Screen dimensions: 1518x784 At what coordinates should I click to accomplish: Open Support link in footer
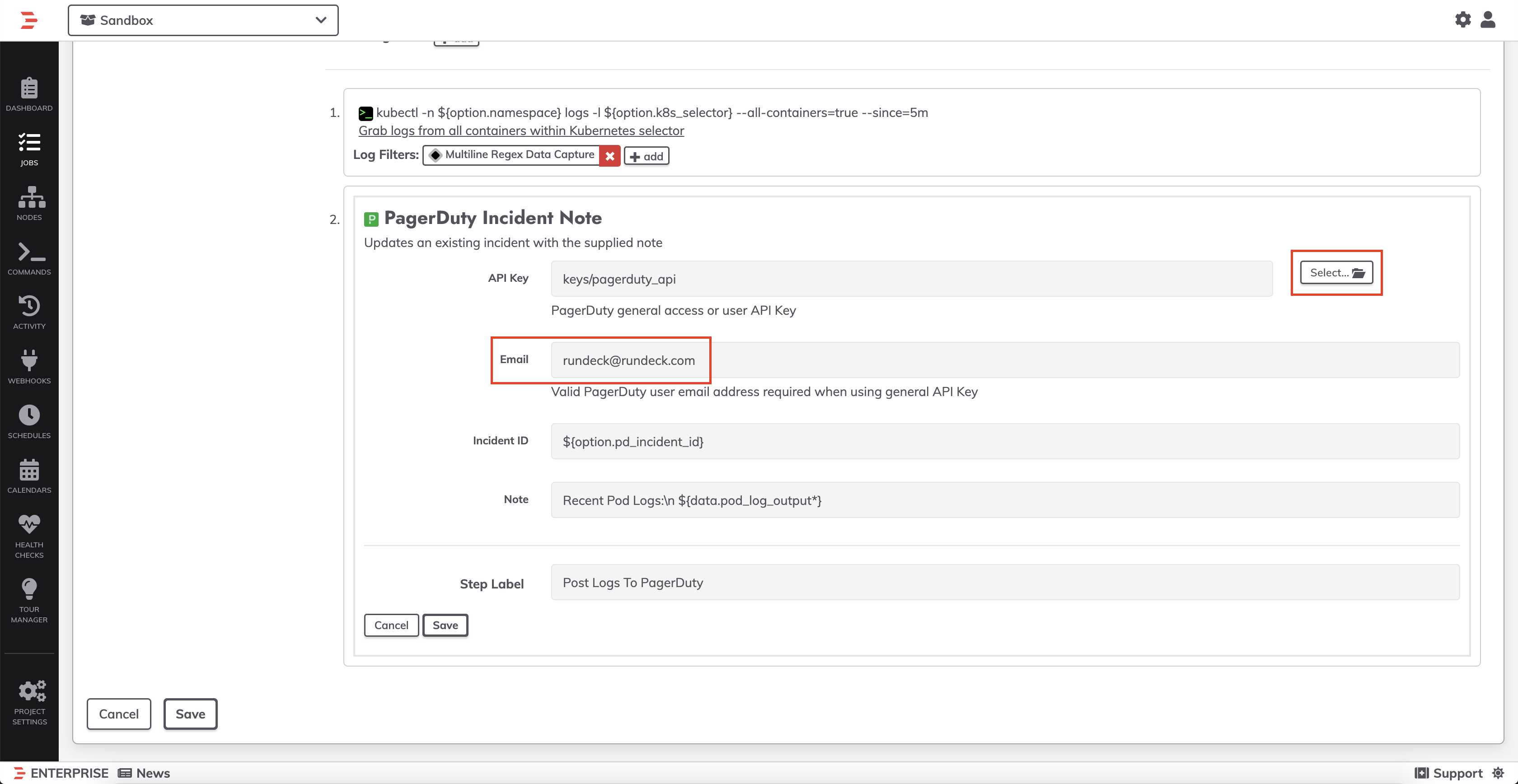click(1449, 774)
